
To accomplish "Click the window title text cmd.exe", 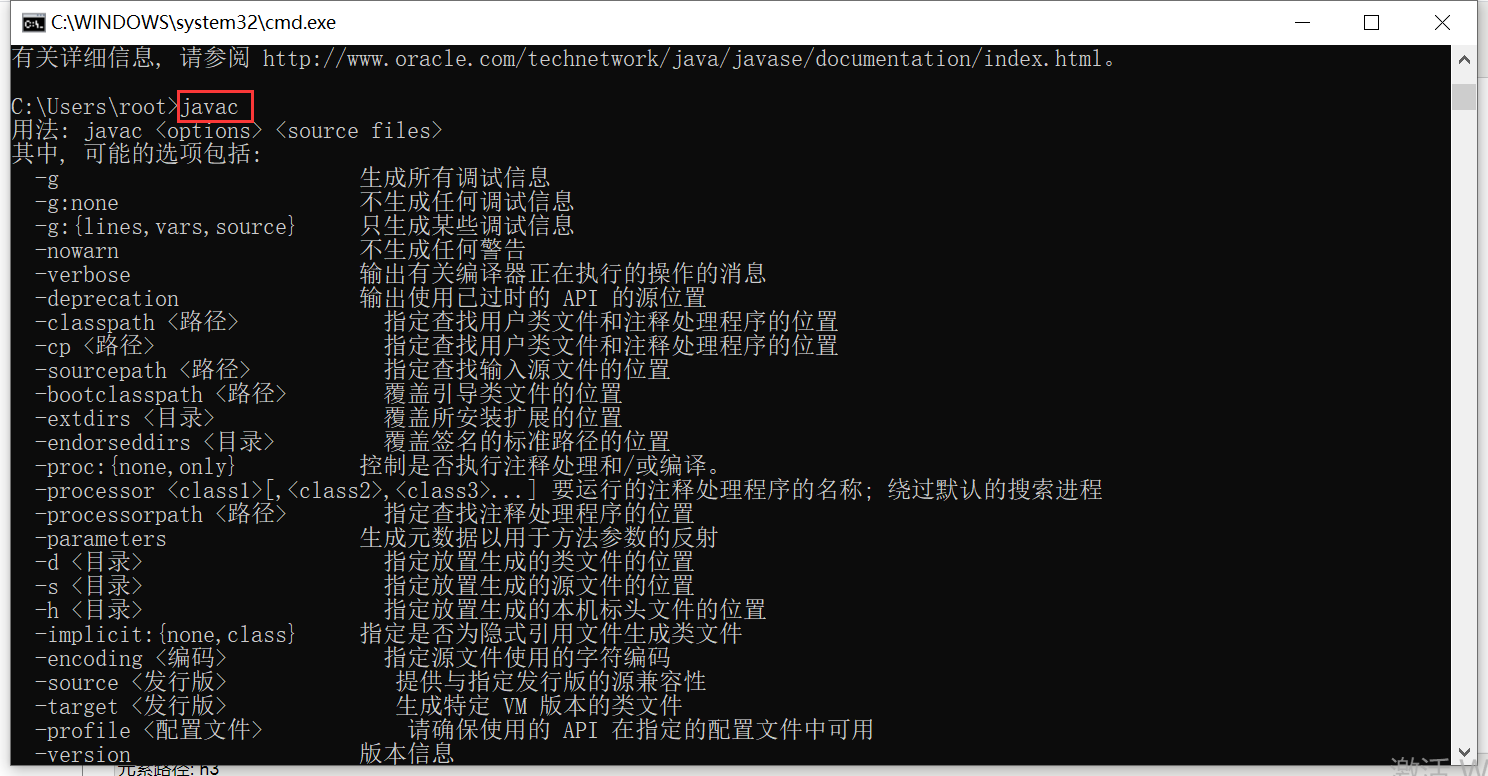I will [194, 22].
